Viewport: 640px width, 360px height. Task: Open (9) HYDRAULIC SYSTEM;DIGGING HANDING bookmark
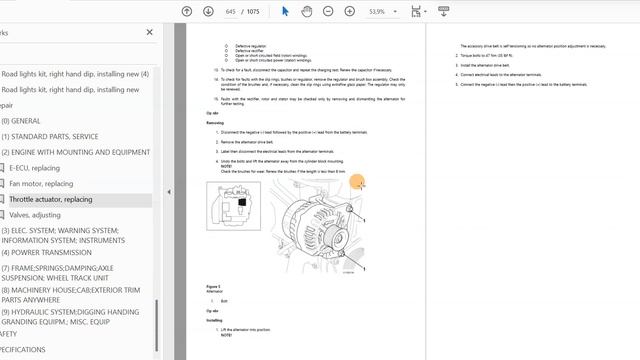click(x=70, y=317)
